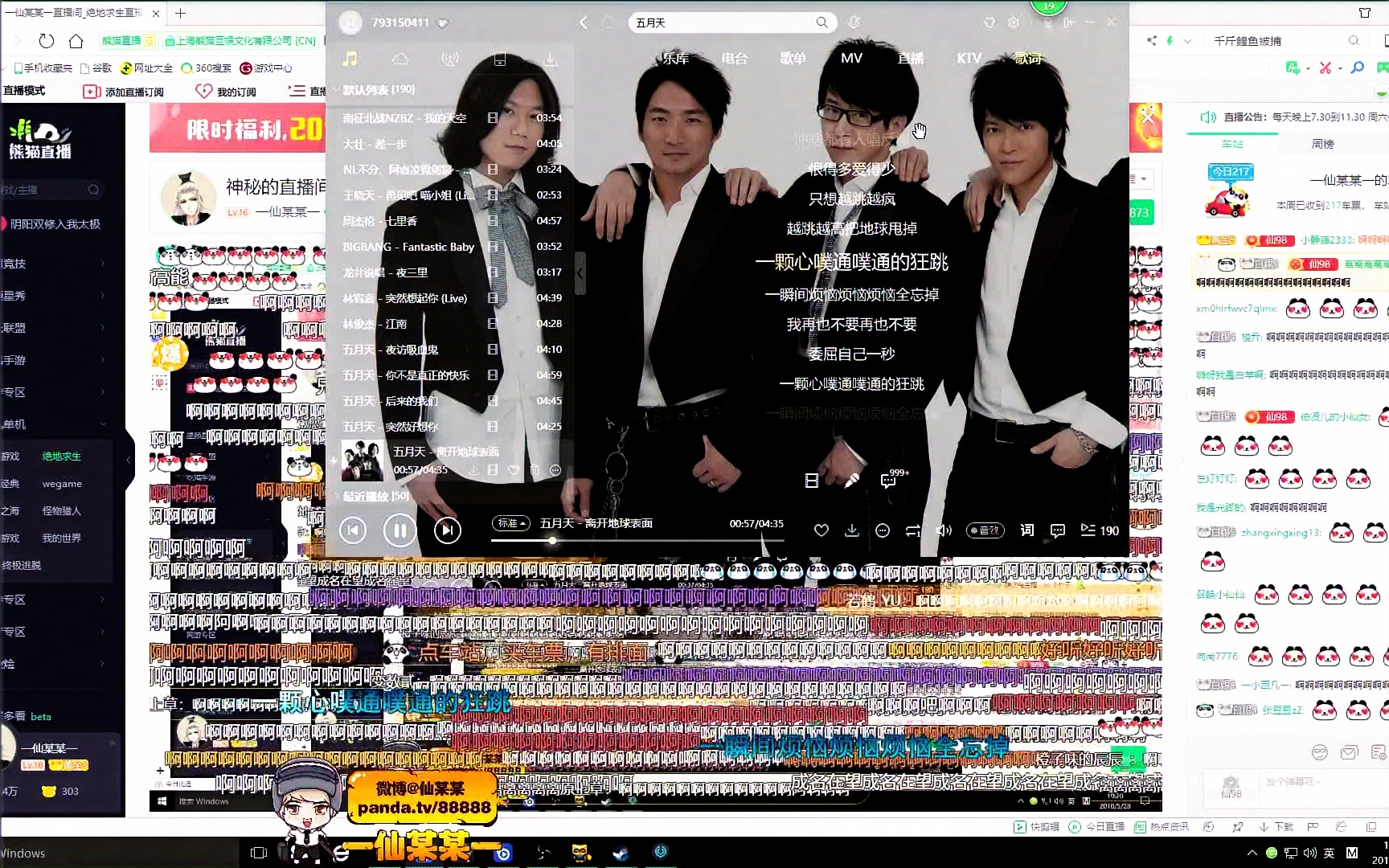
Task: Go to the browser home page
Action: tap(76, 40)
